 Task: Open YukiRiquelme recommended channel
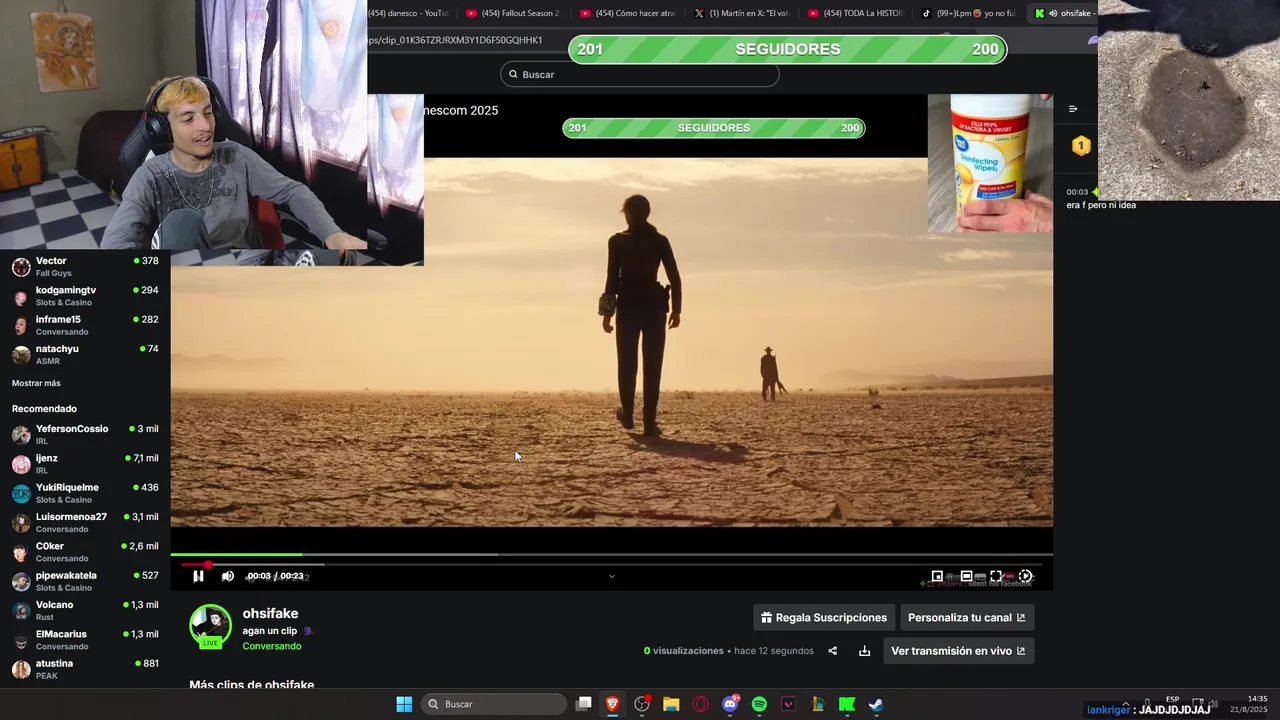pos(85,493)
